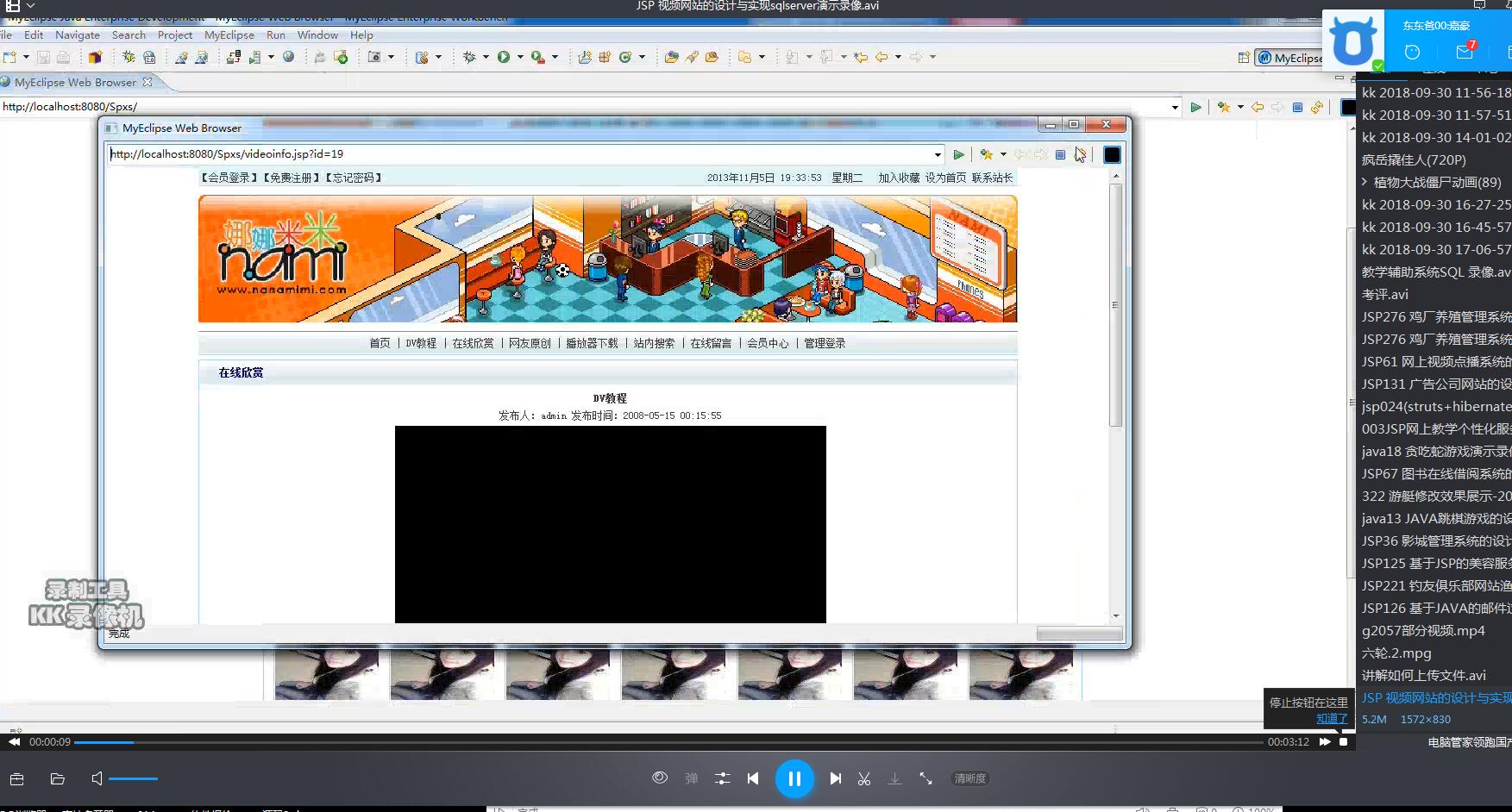Click the green Run toolbar icon
This screenshot has height=812, width=1512.
tap(504, 57)
